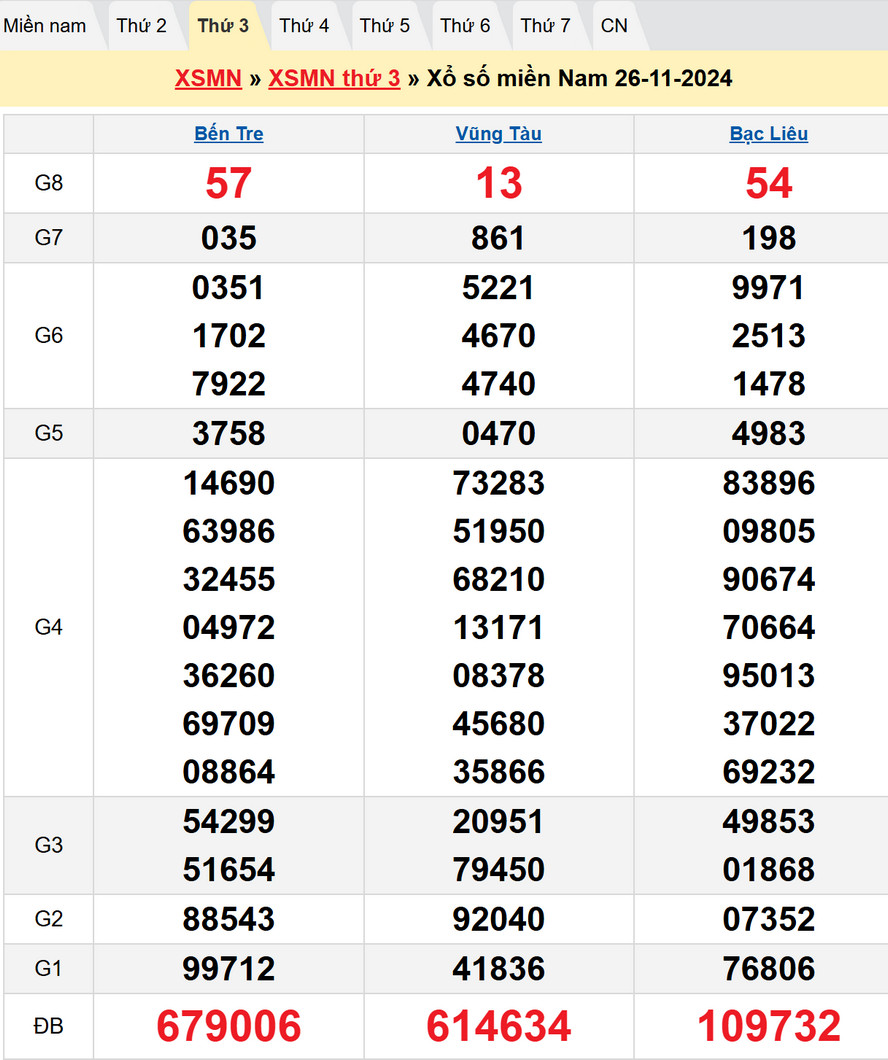Go to the Thứ 4 tab

[x=304, y=26]
